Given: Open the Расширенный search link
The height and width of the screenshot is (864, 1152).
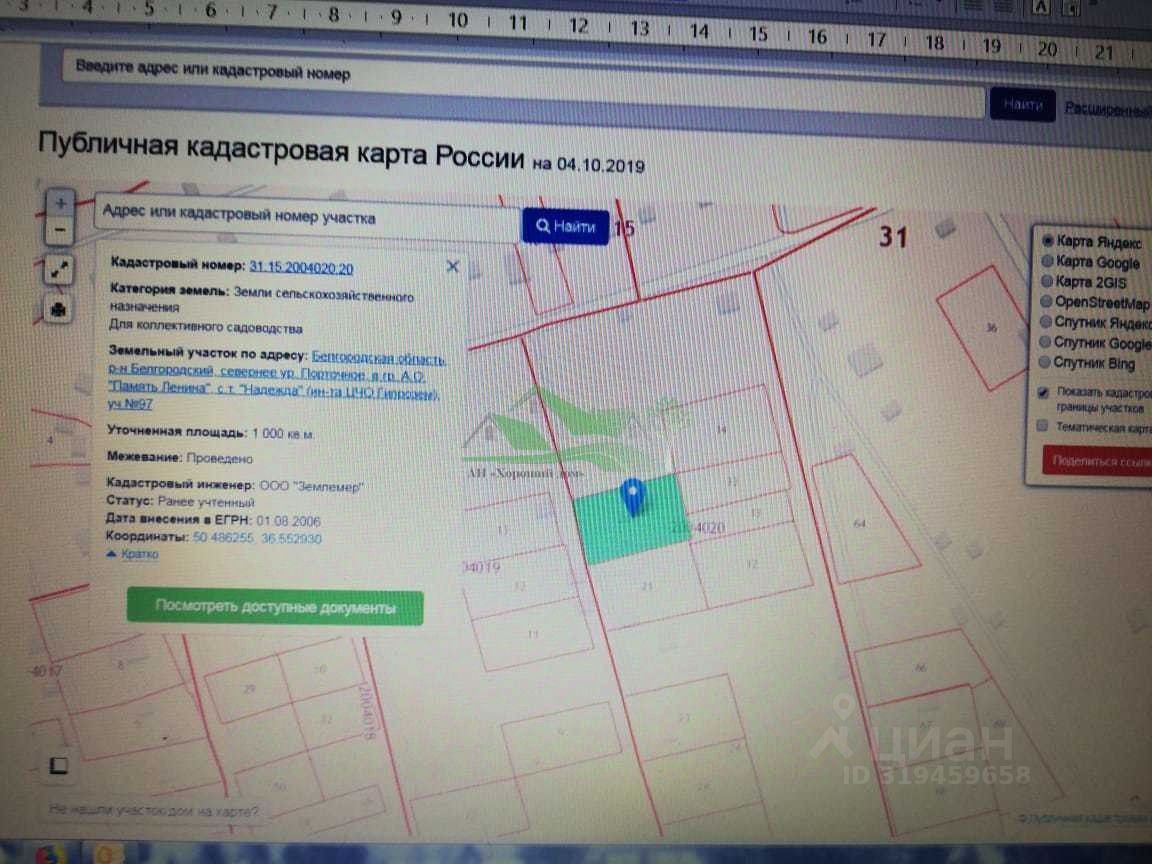Looking at the screenshot, I should [x=1108, y=109].
